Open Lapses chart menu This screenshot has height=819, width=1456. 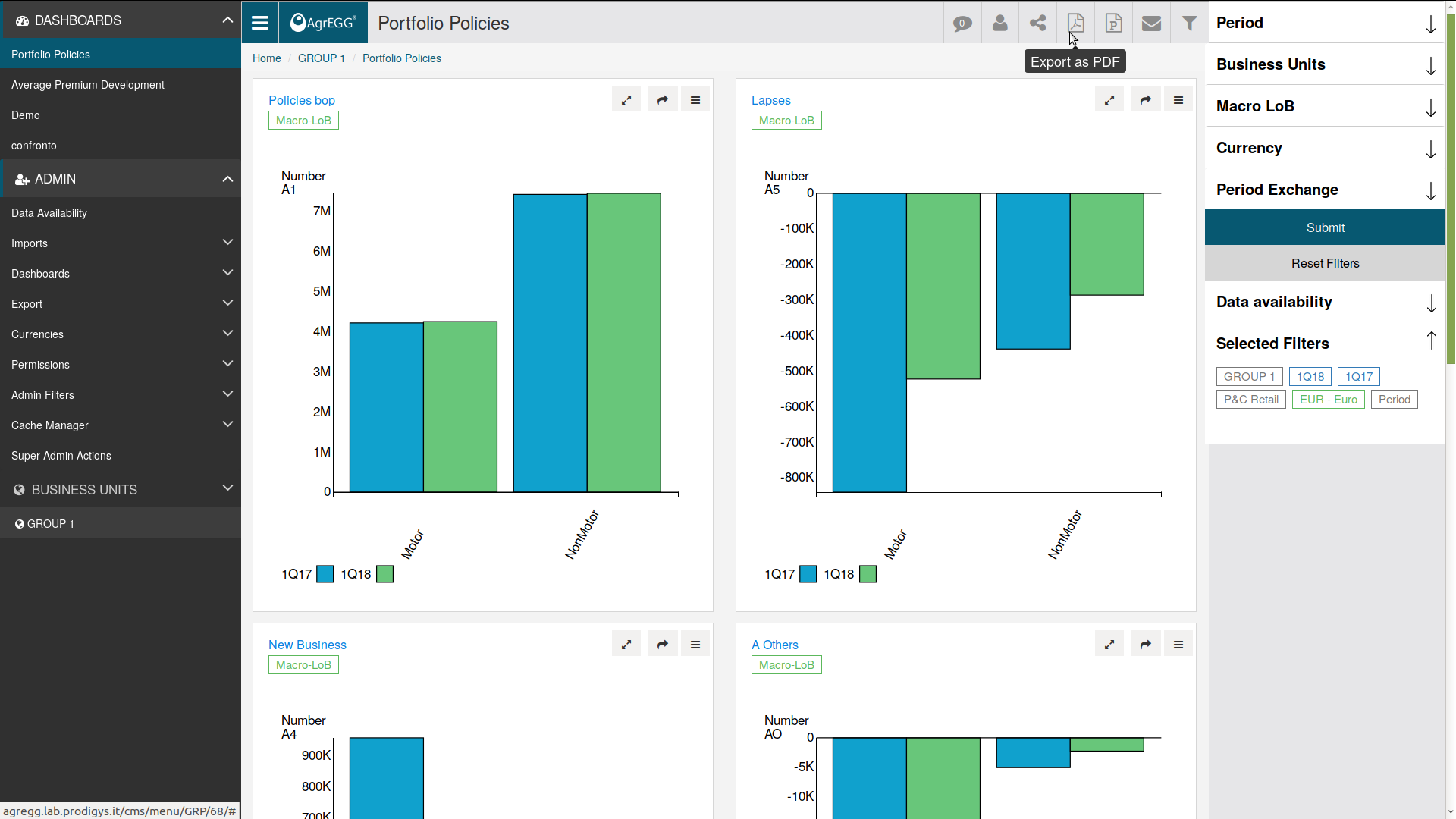click(x=1178, y=99)
